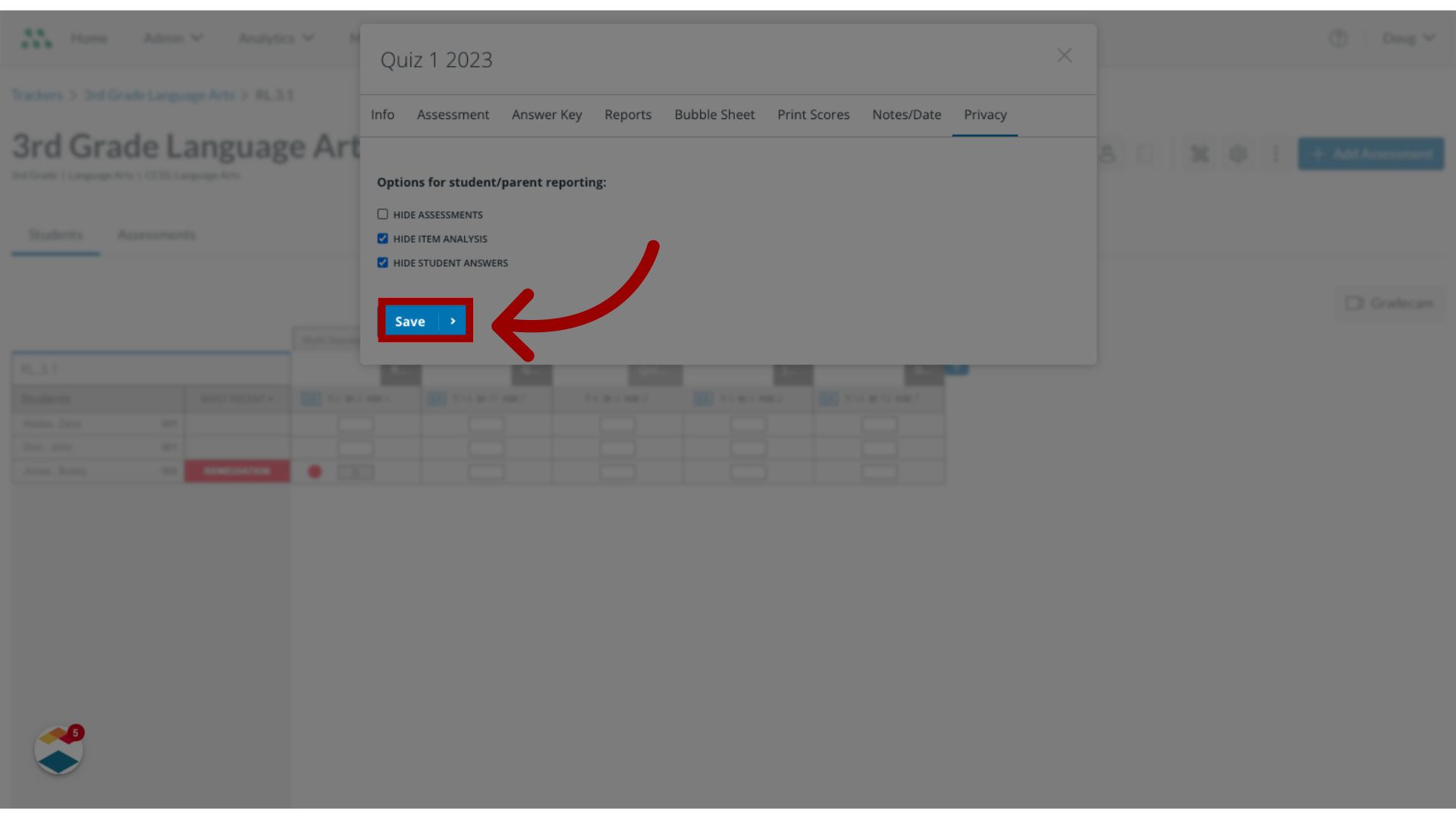The width and height of the screenshot is (1456, 819).
Task: Open the Reports tab
Action: [x=628, y=114]
